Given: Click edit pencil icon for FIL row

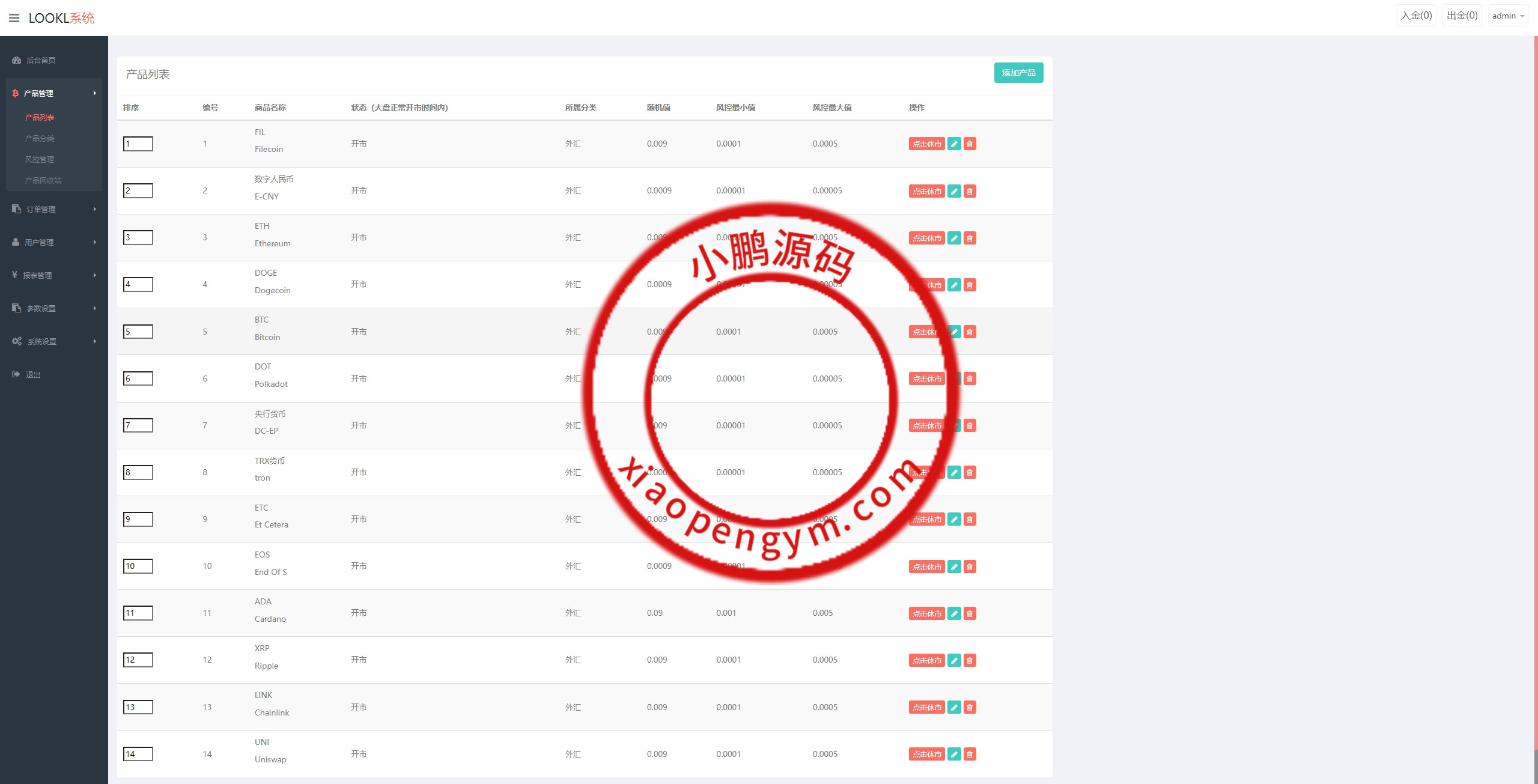Looking at the screenshot, I should pyautogui.click(x=954, y=144).
